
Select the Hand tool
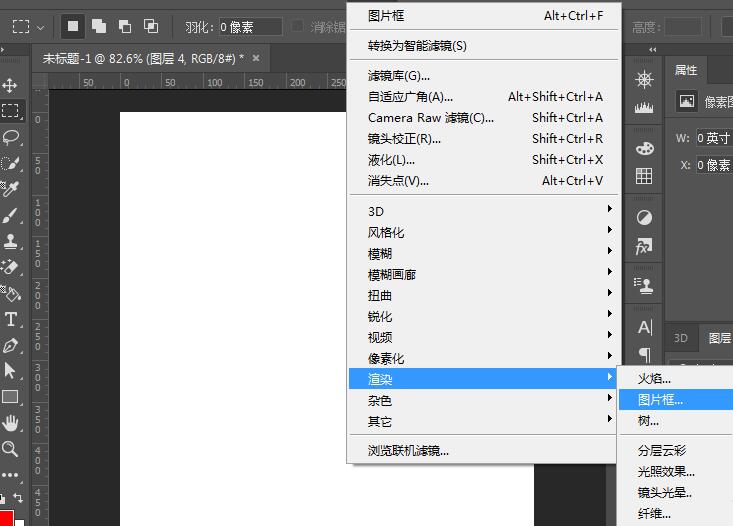11,423
